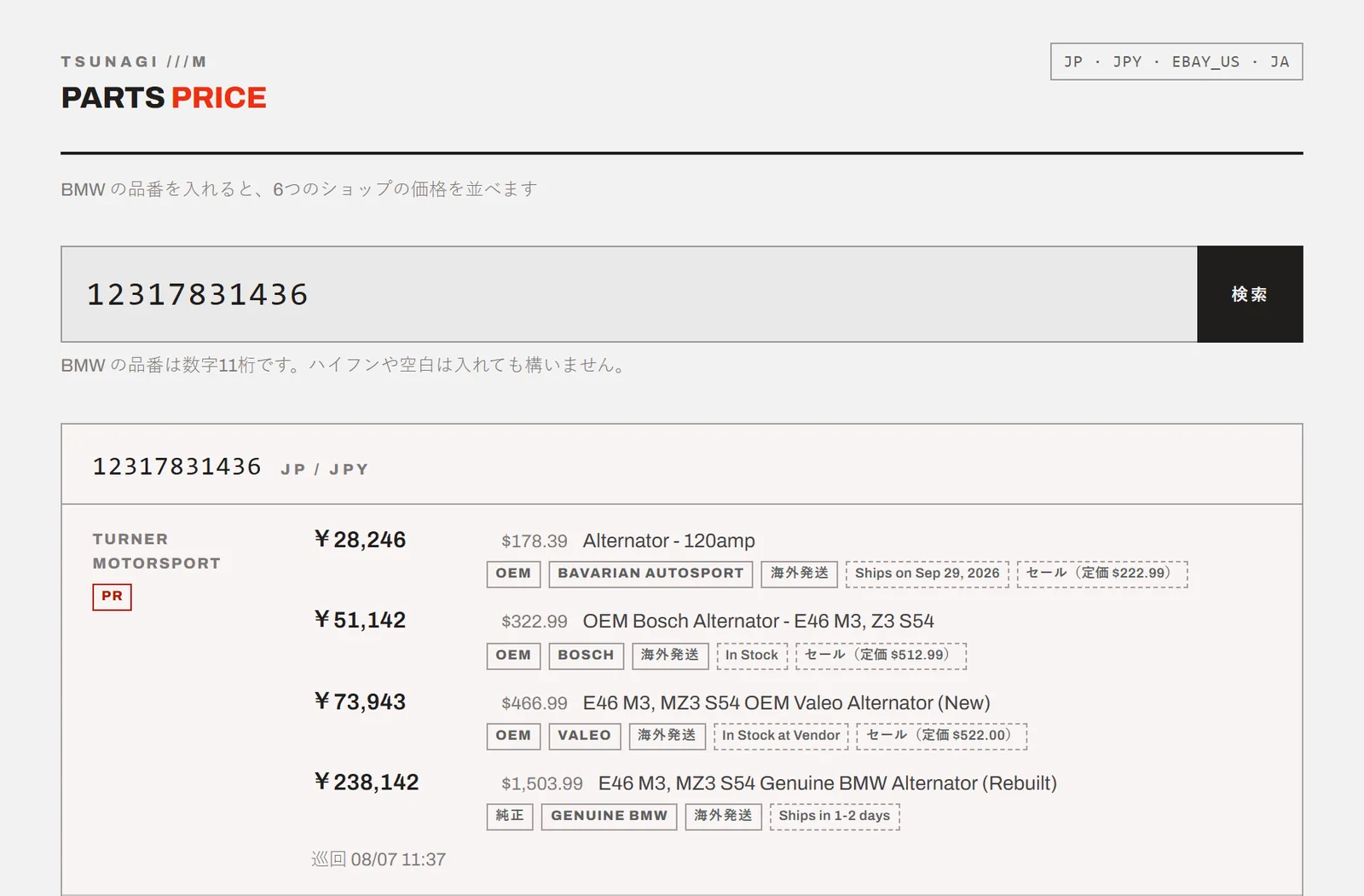Click the JP / JPY label in results header

[x=324, y=469]
